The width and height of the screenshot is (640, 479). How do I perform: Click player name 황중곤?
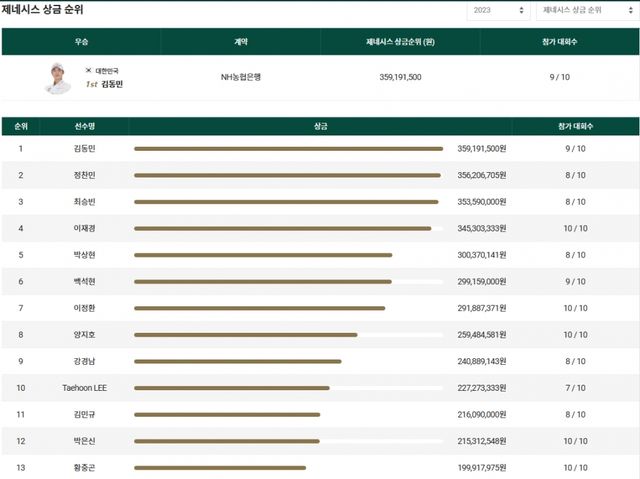tap(86, 467)
